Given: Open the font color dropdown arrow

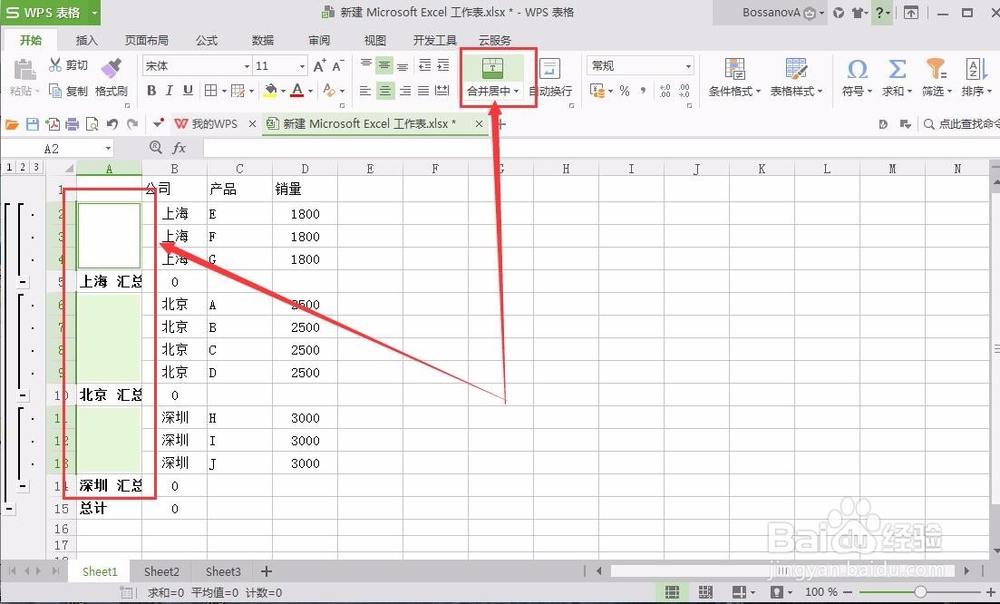Looking at the screenshot, I should pos(310,91).
